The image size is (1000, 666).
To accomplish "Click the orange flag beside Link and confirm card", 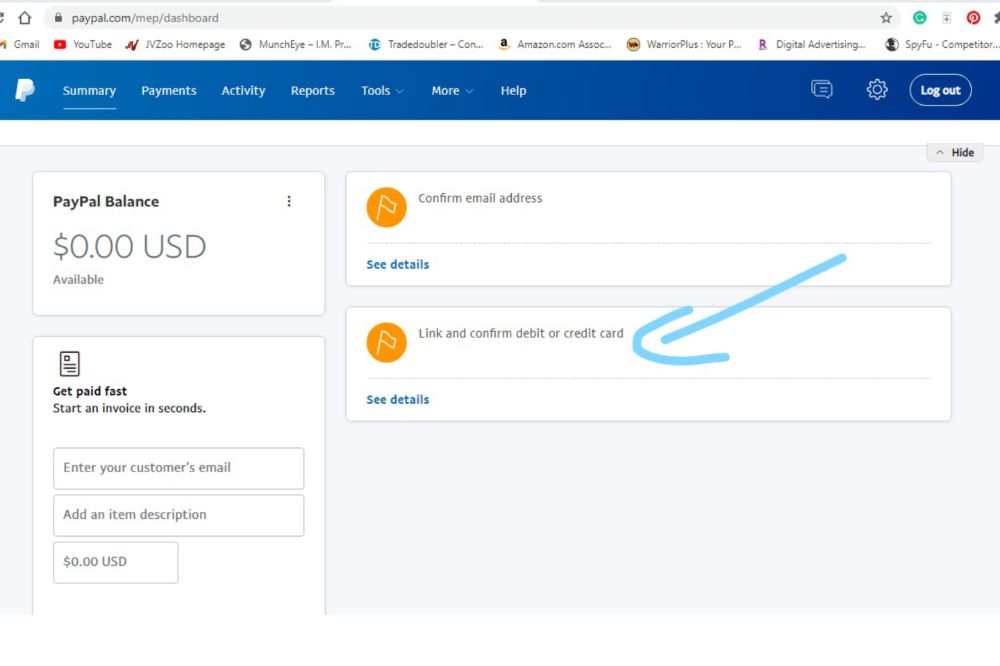I will [387, 342].
